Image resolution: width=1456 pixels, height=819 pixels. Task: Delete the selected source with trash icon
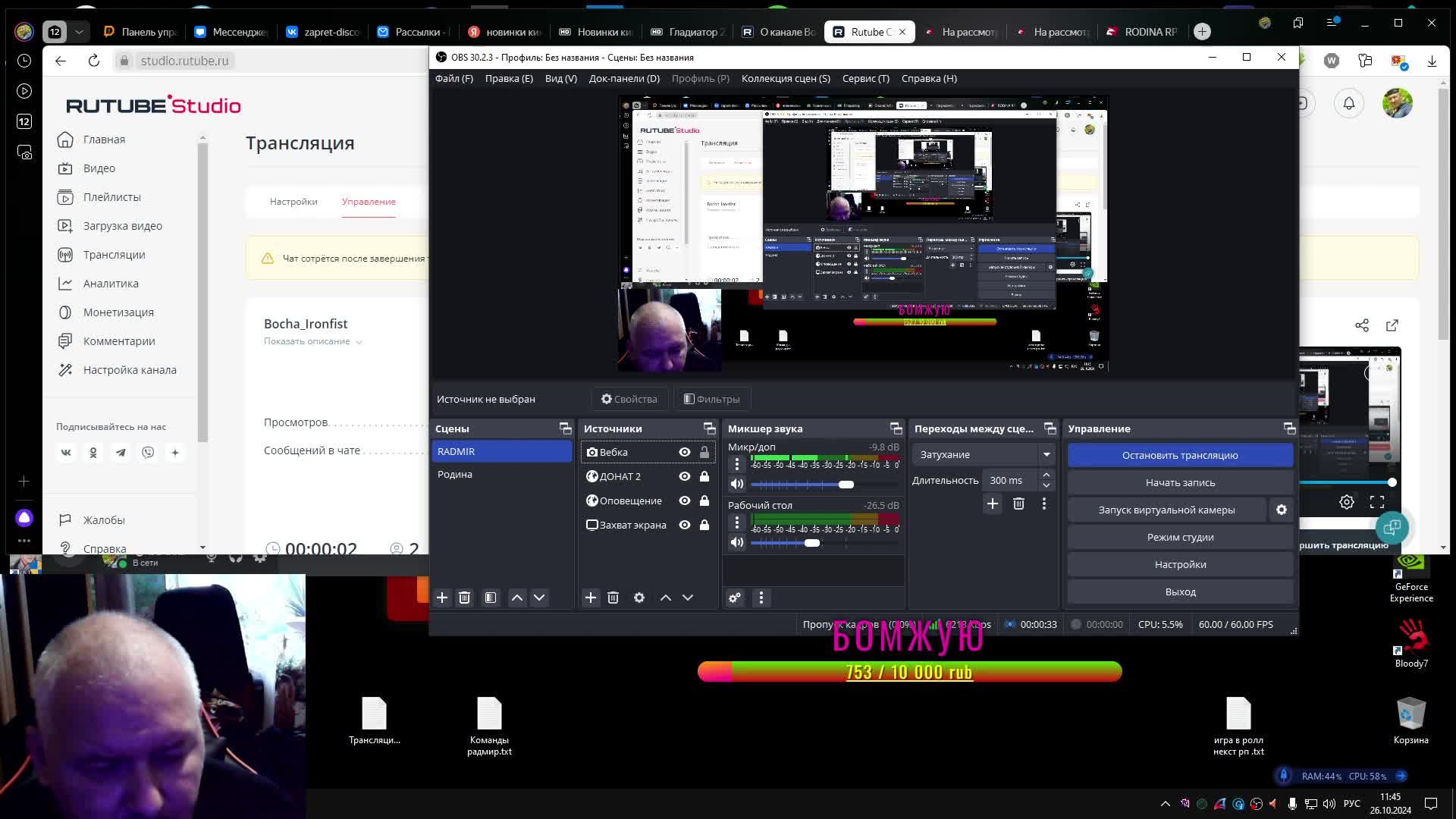coord(613,598)
